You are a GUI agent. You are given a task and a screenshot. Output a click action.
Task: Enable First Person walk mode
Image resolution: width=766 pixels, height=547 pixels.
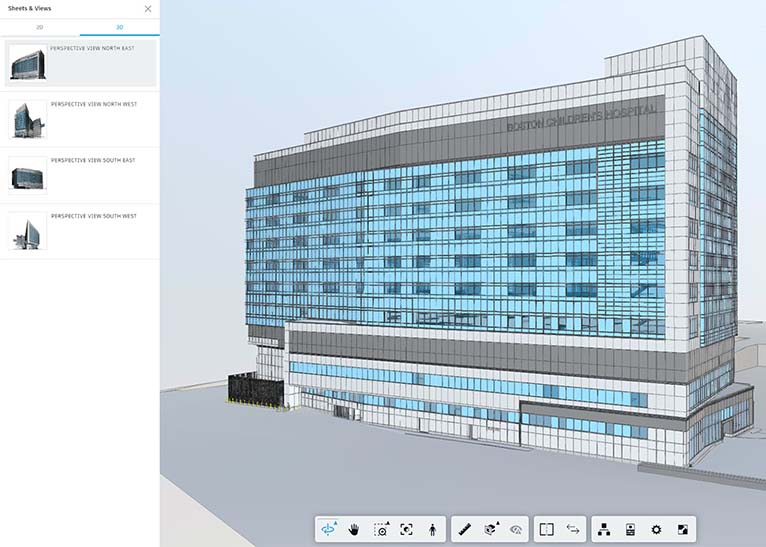[433, 529]
